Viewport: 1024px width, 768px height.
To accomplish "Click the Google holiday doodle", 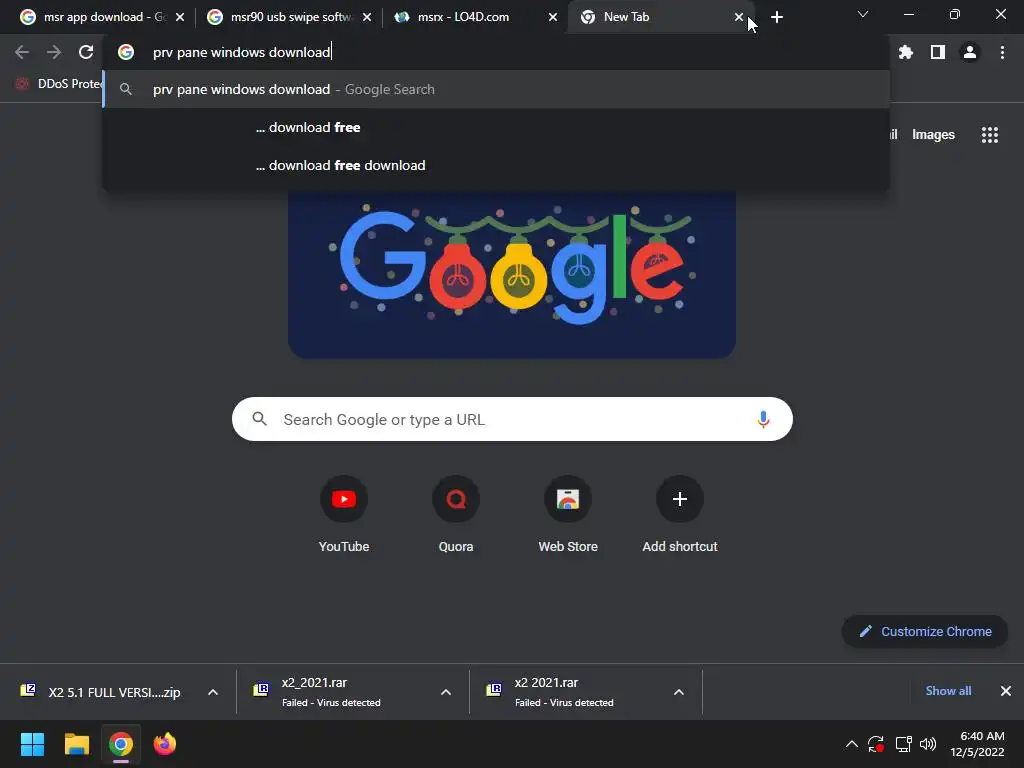I will pyautogui.click(x=512, y=274).
